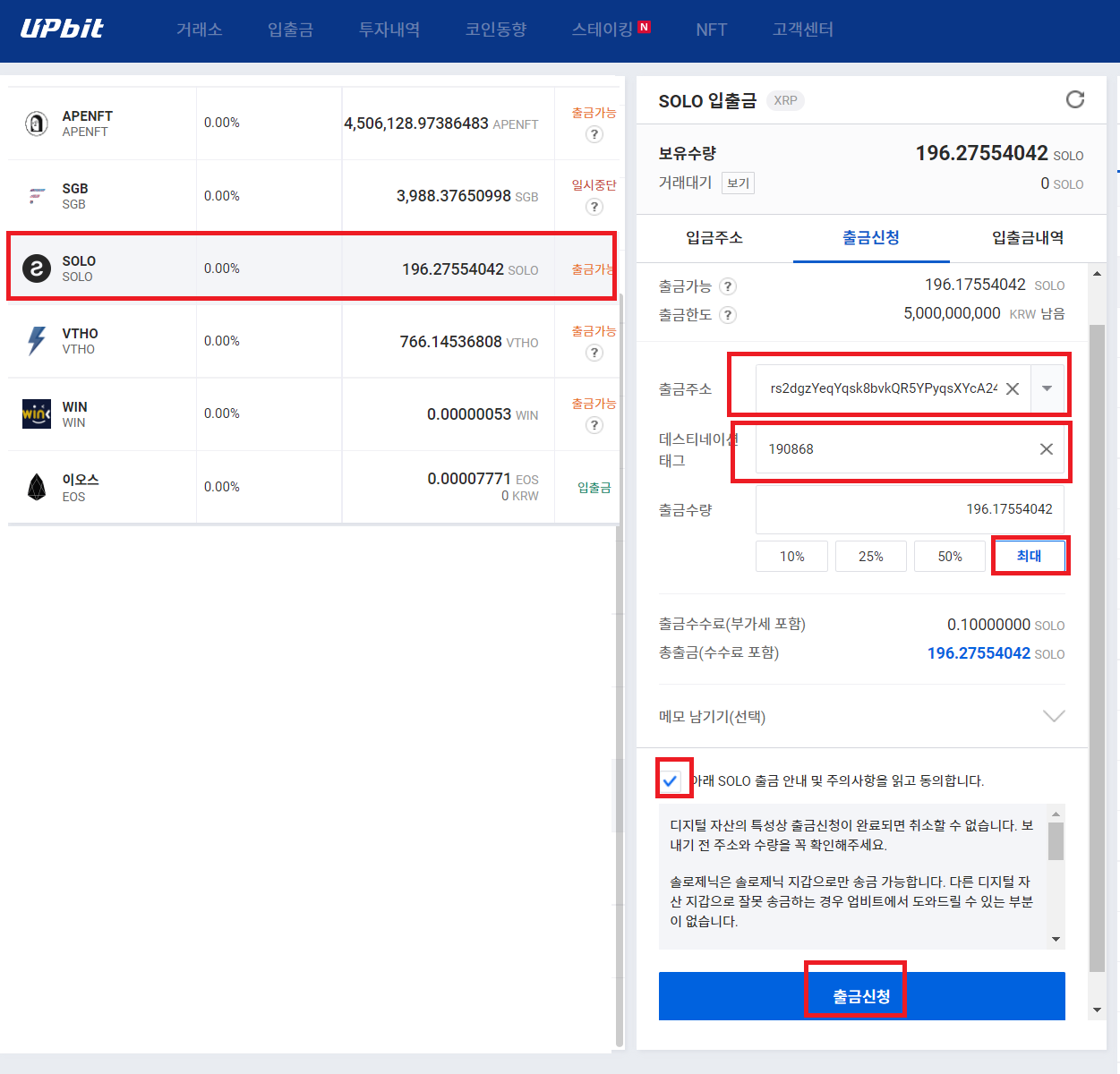The height and width of the screenshot is (1074, 1120).
Task: Open 고객센터 in top navigation
Action: (803, 30)
